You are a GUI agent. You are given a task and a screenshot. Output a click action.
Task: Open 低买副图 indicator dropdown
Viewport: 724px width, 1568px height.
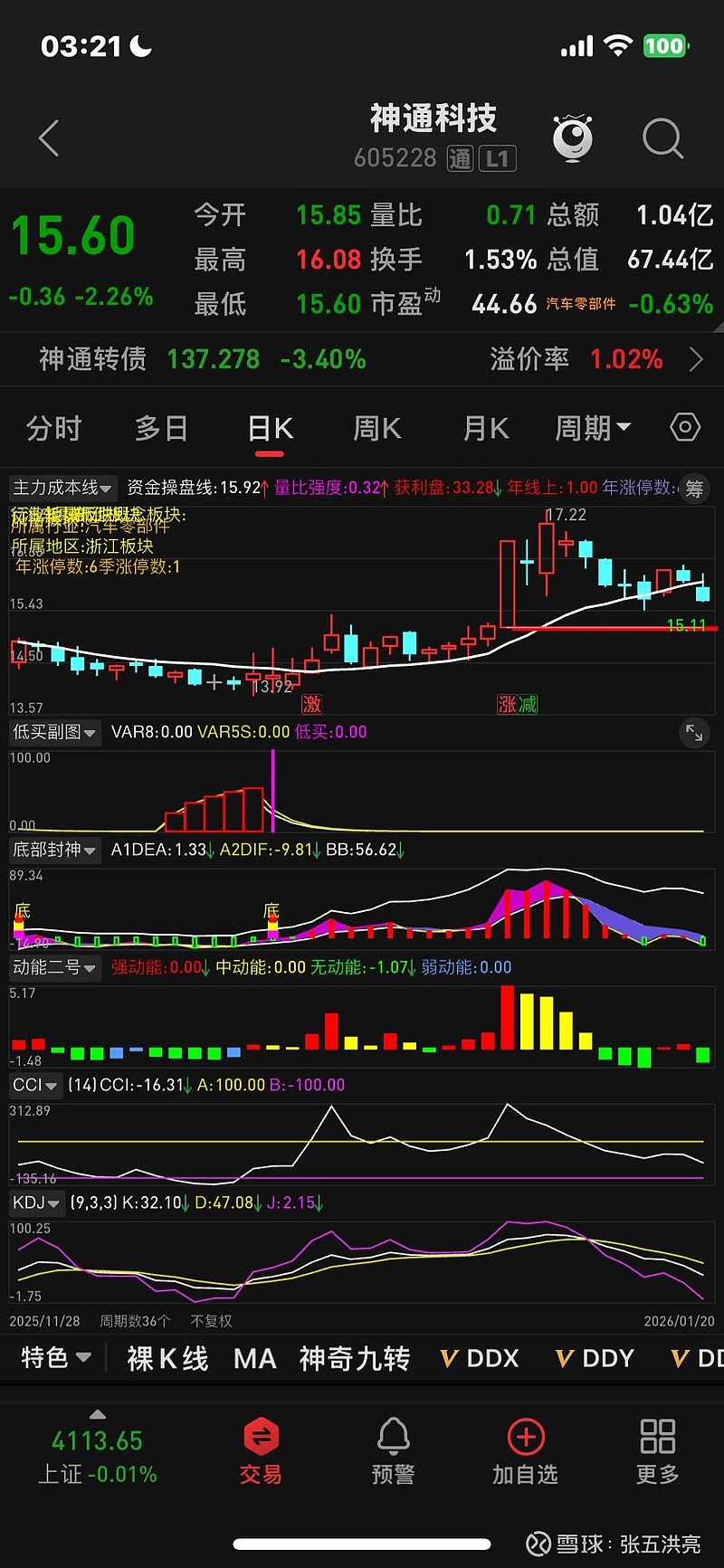tap(54, 732)
